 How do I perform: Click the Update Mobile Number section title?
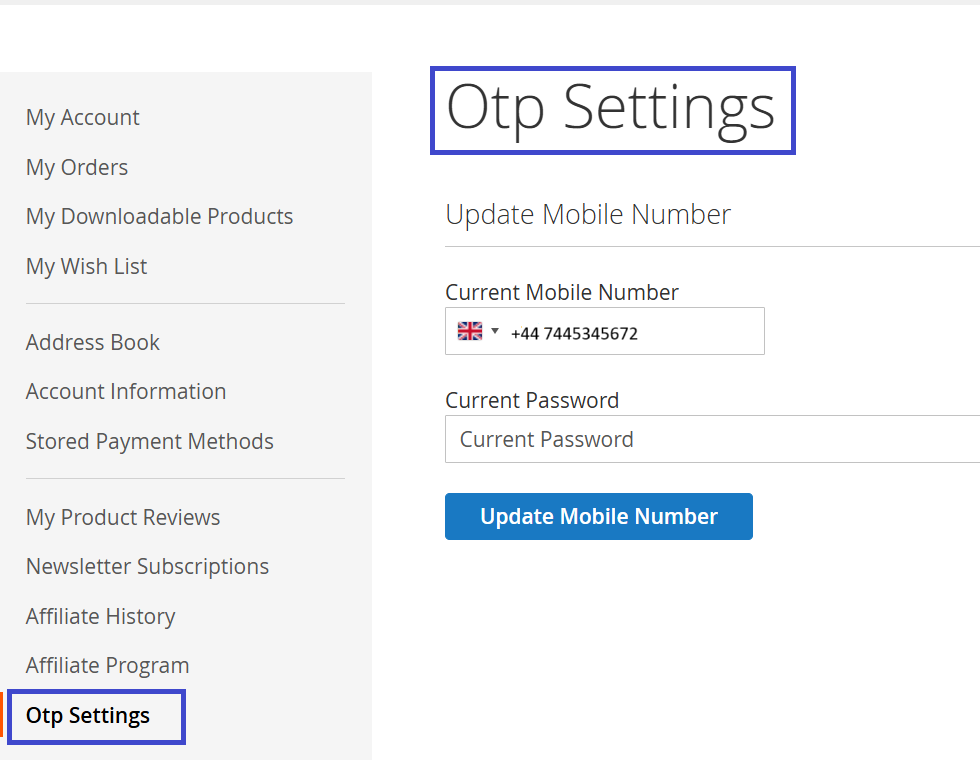[x=588, y=214]
